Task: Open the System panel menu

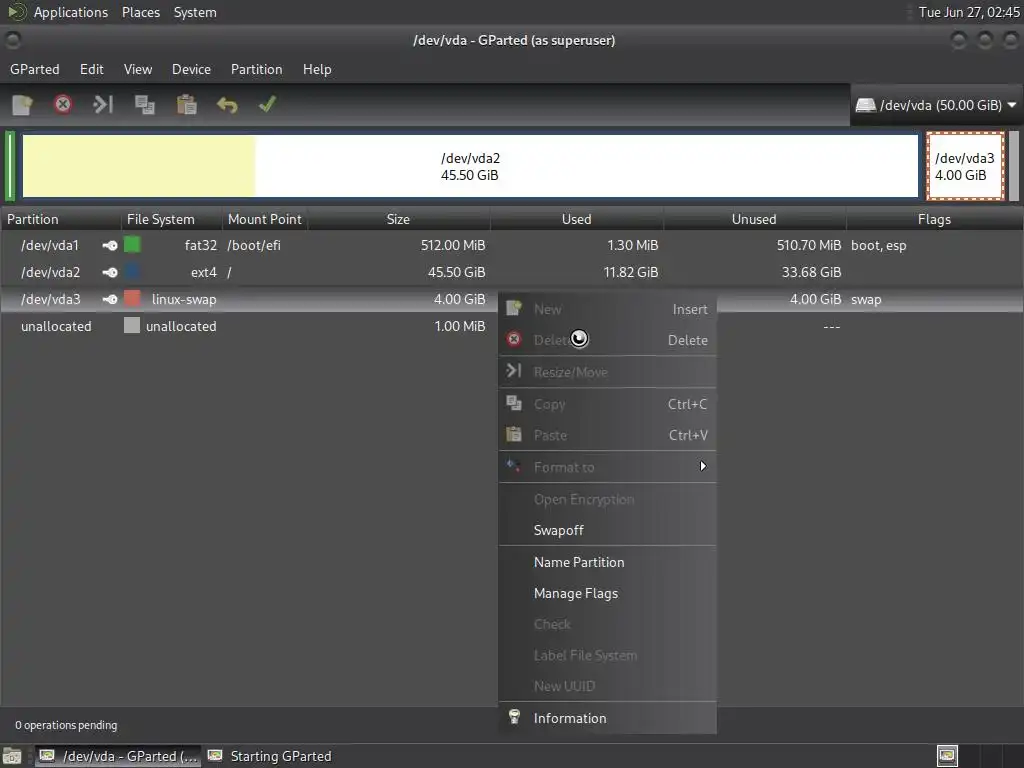Action: 195,12
